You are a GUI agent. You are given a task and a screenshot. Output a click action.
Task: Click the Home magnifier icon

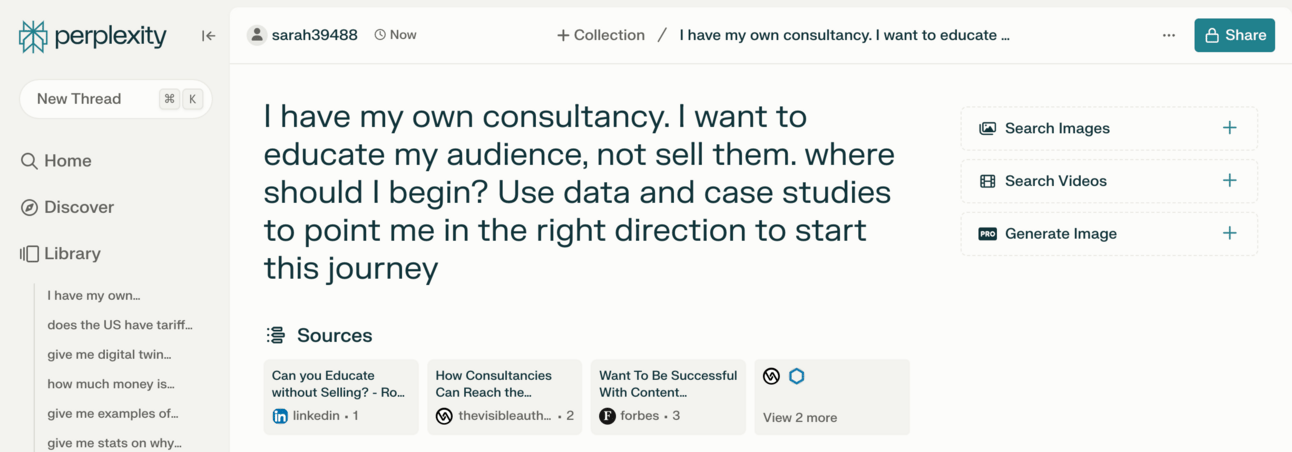(x=29, y=161)
